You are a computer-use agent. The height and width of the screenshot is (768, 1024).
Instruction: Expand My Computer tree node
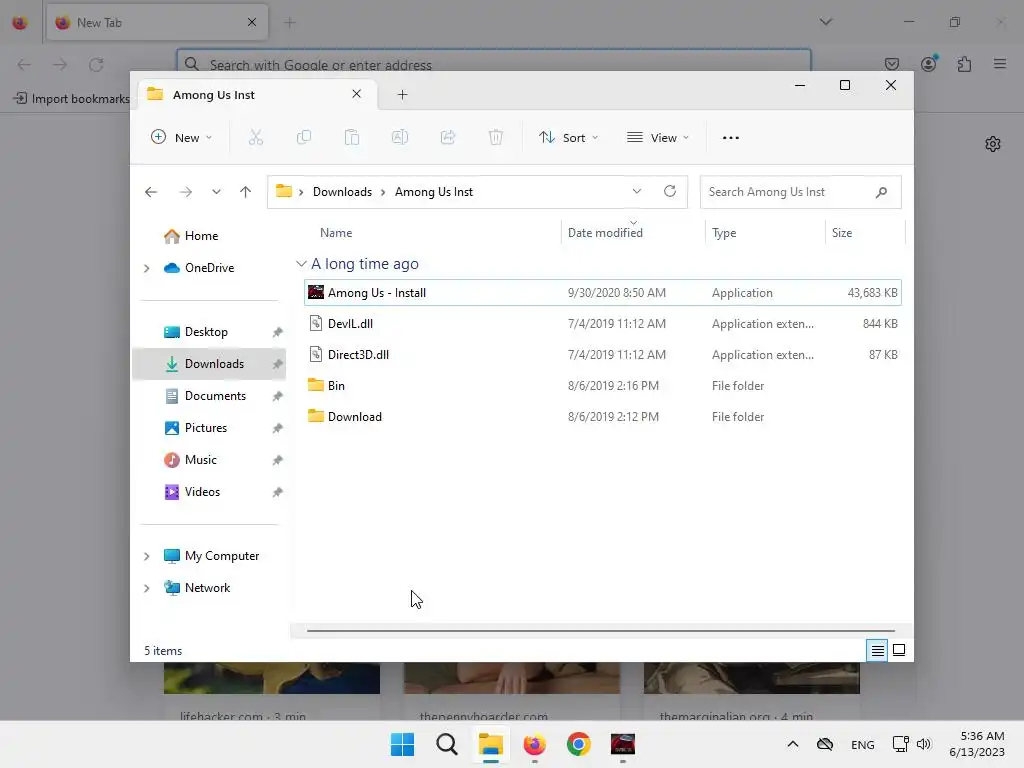point(147,556)
